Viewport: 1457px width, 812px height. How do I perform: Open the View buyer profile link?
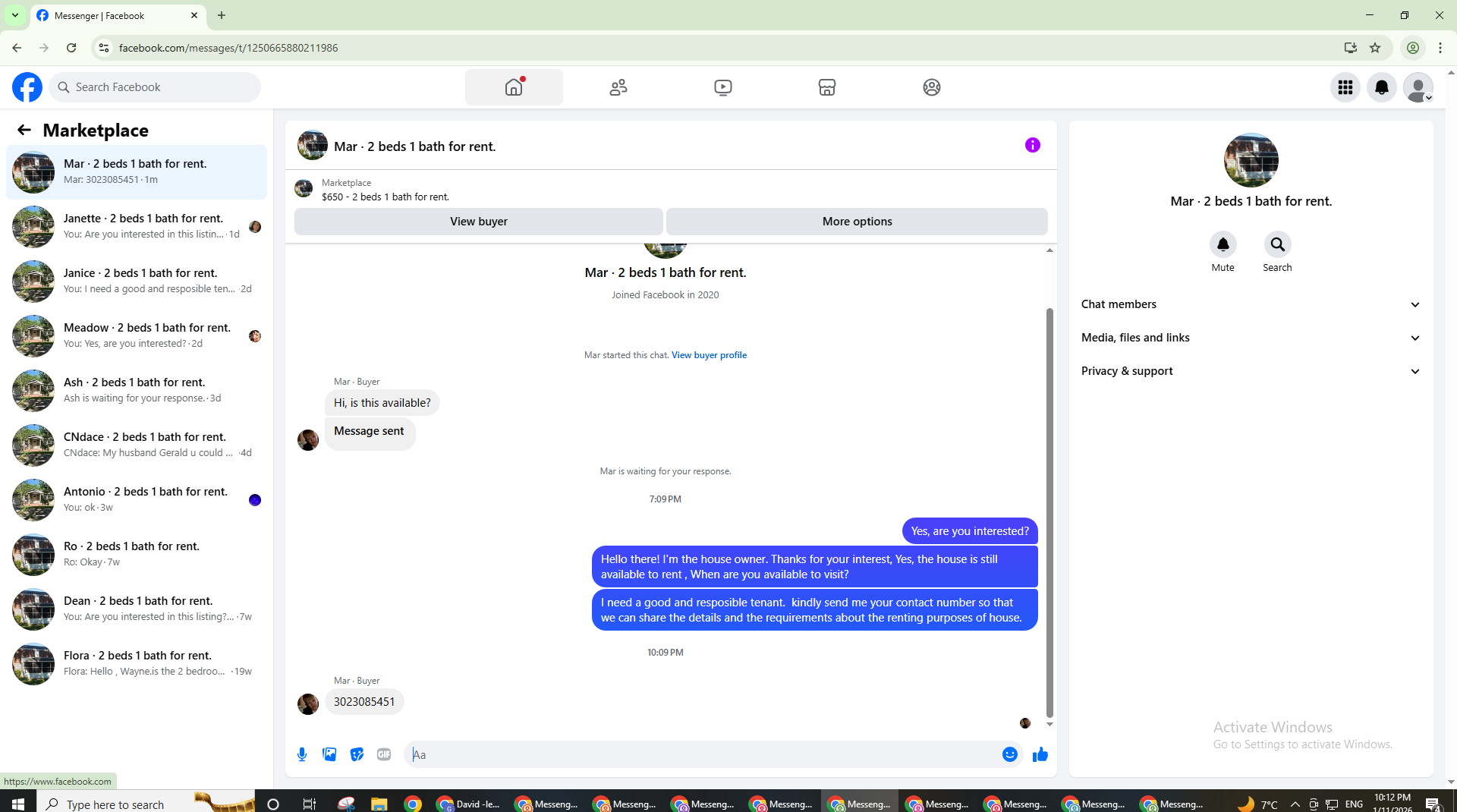tap(709, 355)
